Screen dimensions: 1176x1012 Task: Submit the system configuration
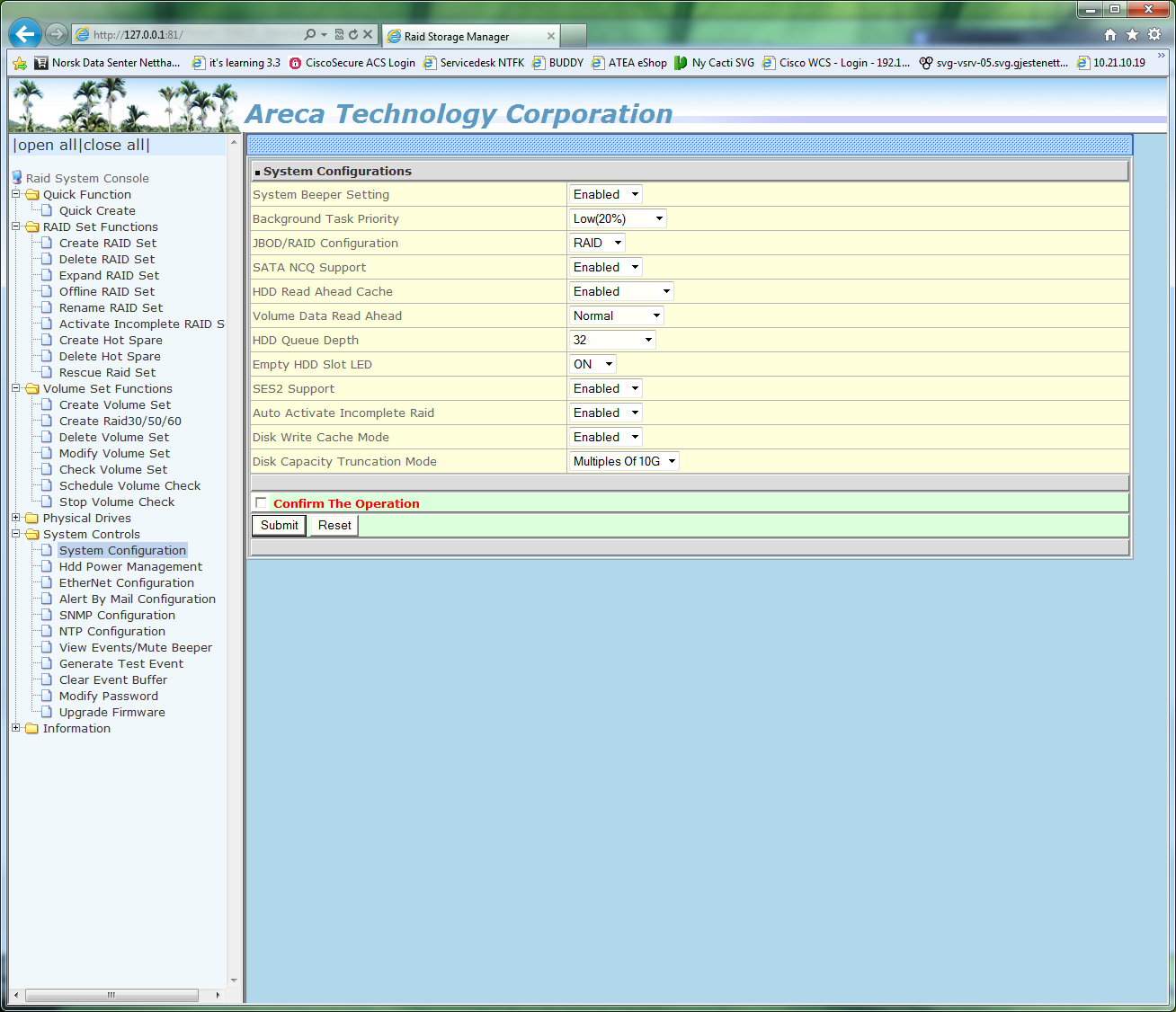[279, 526]
